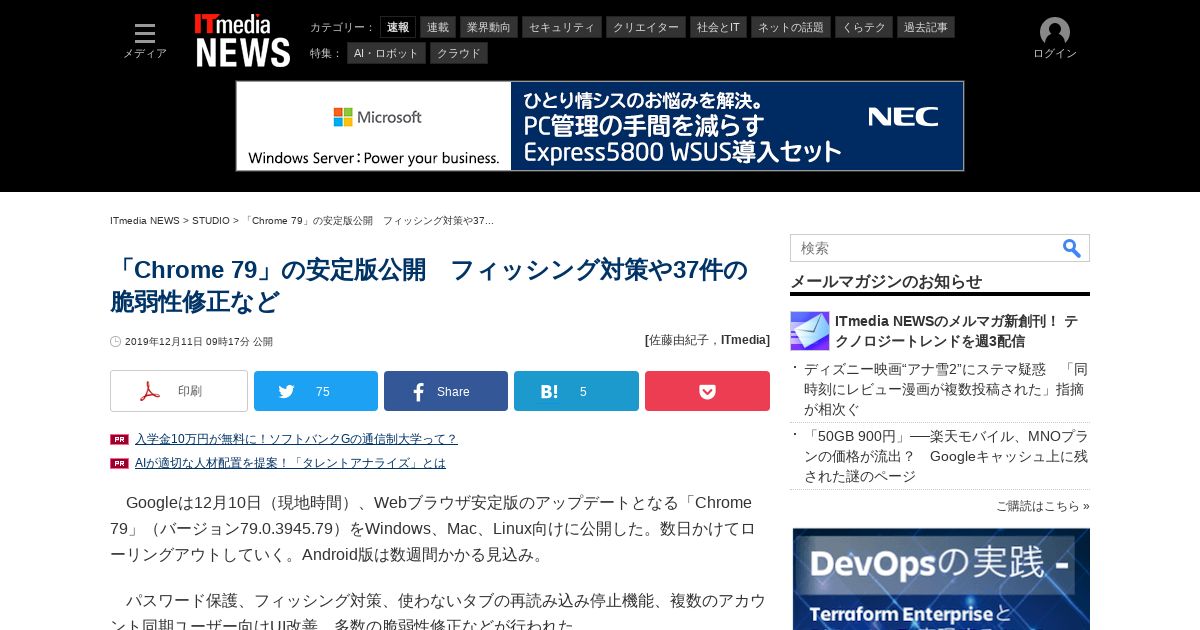Viewport: 1200px width, 630px height.
Task: Open PR link about ソフトバンクG通信制大学
Action: pos(296,439)
